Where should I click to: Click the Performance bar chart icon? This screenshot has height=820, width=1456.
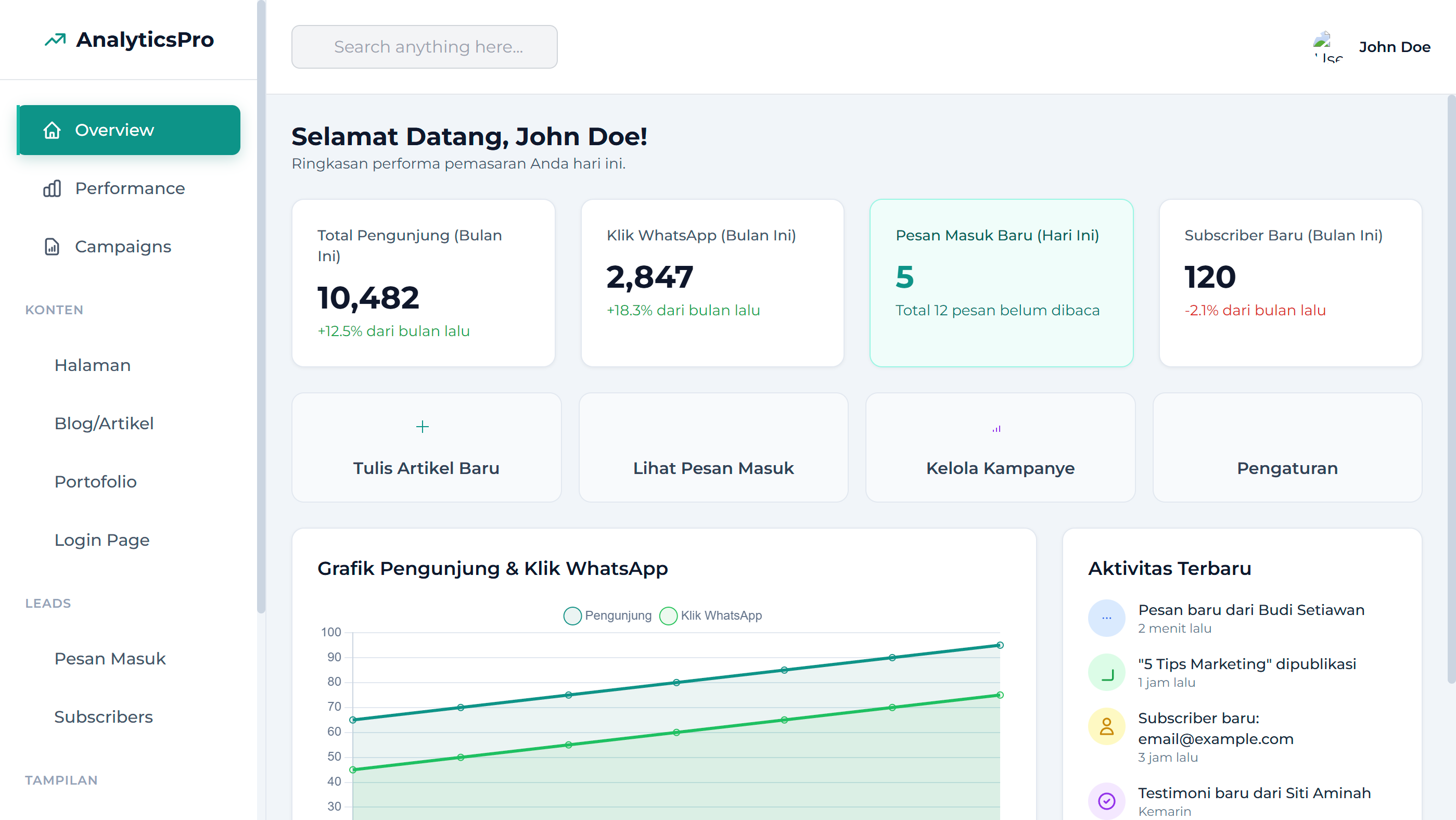pyautogui.click(x=52, y=188)
